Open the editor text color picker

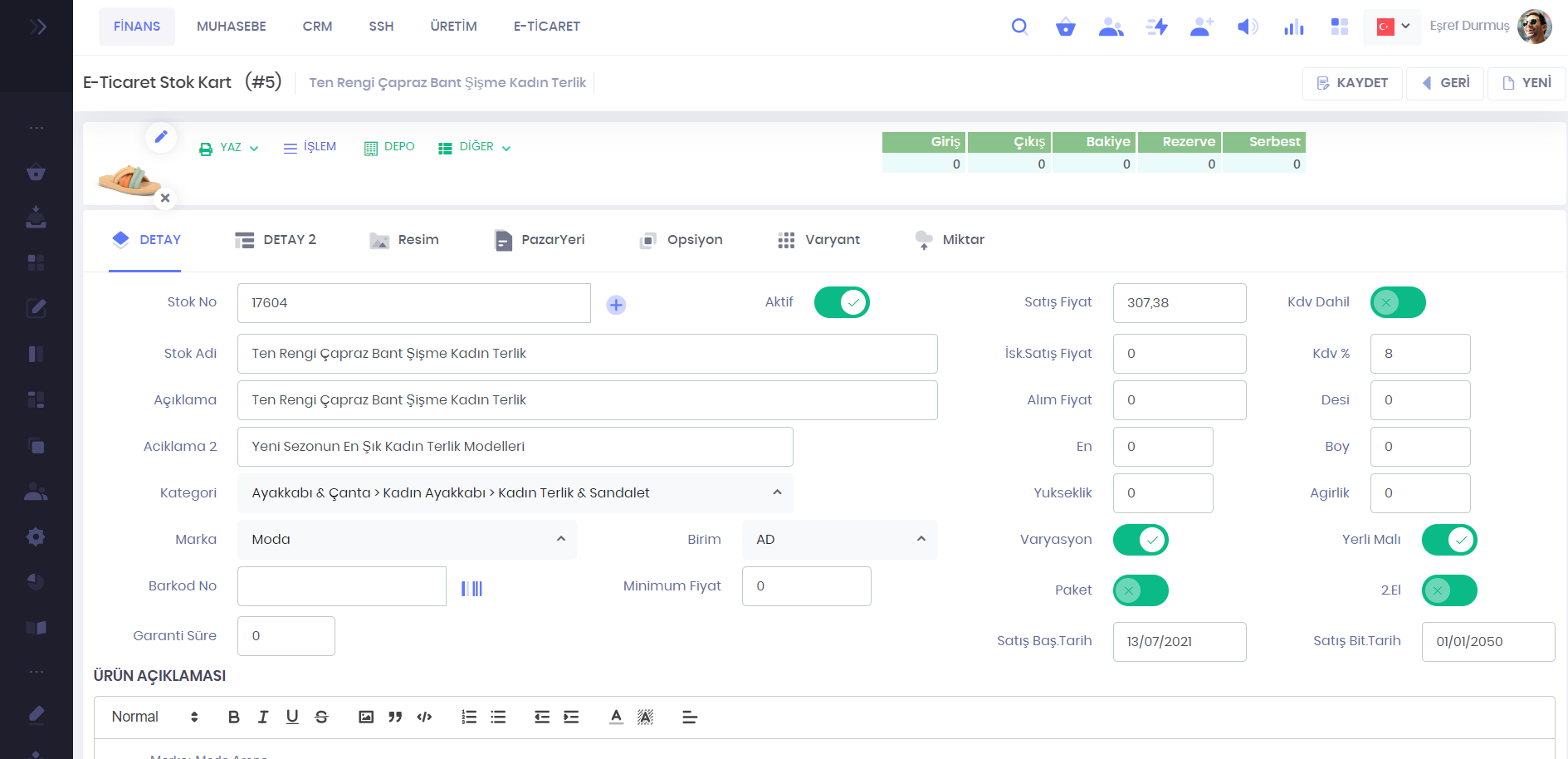click(616, 717)
